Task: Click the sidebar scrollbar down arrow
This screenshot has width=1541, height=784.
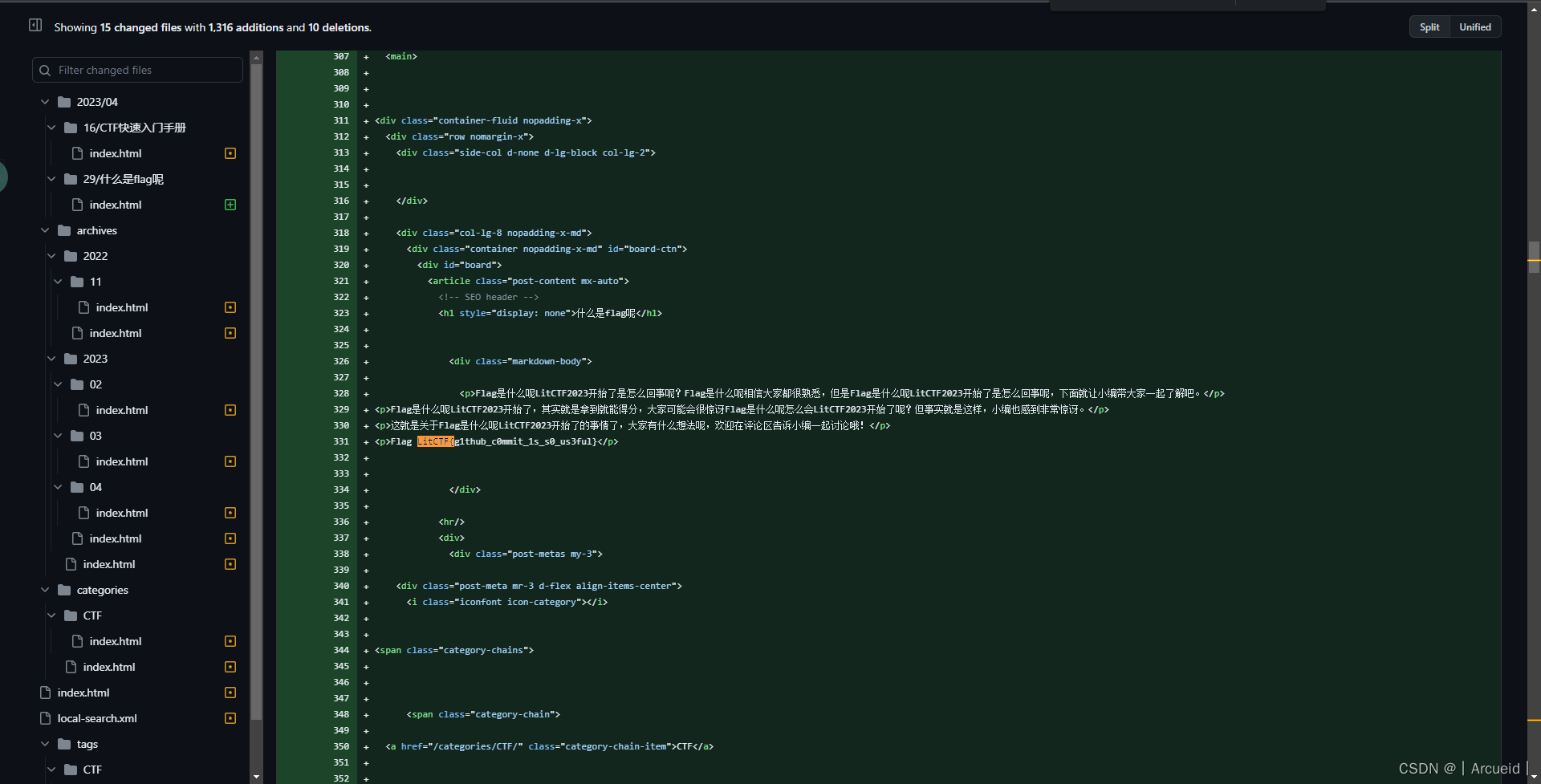Action: (x=257, y=777)
